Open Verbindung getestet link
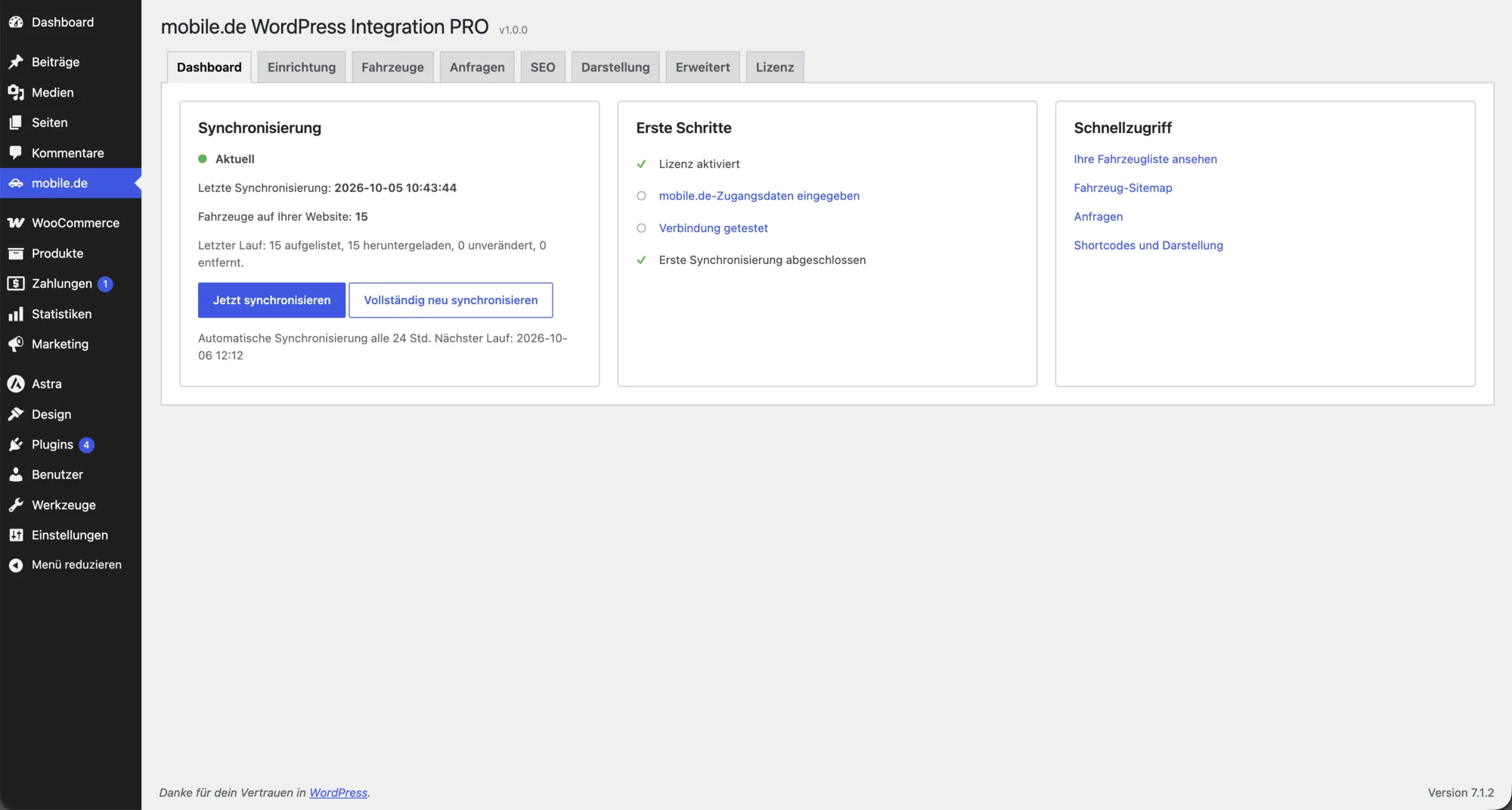The image size is (1512, 810). click(713, 228)
